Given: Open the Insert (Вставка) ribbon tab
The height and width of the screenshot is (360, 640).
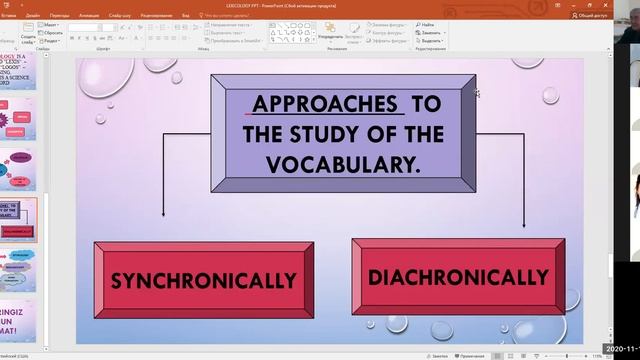Looking at the screenshot, I should [9, 16].
